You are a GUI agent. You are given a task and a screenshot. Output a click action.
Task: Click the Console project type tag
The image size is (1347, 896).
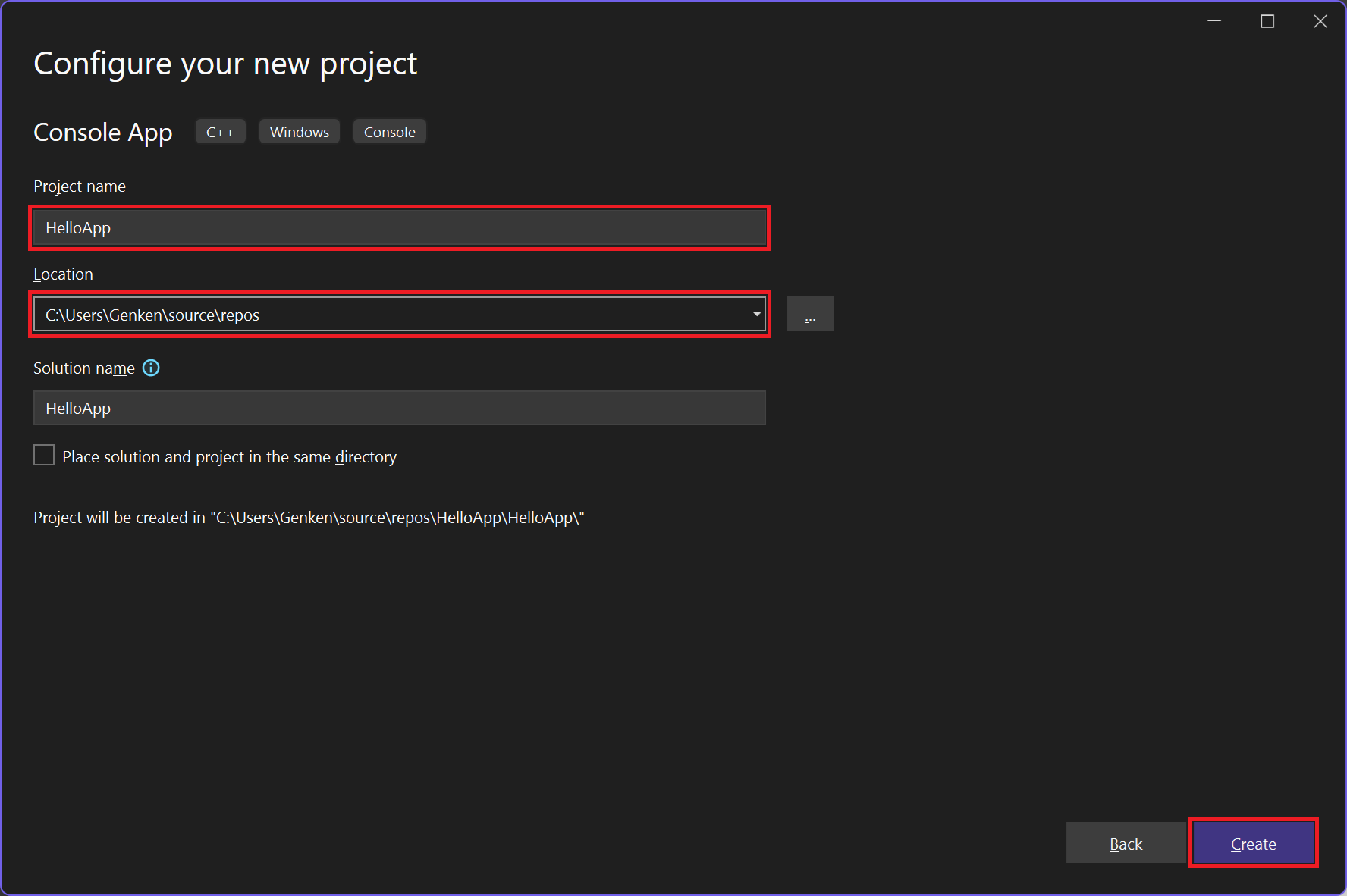point(389,131)
